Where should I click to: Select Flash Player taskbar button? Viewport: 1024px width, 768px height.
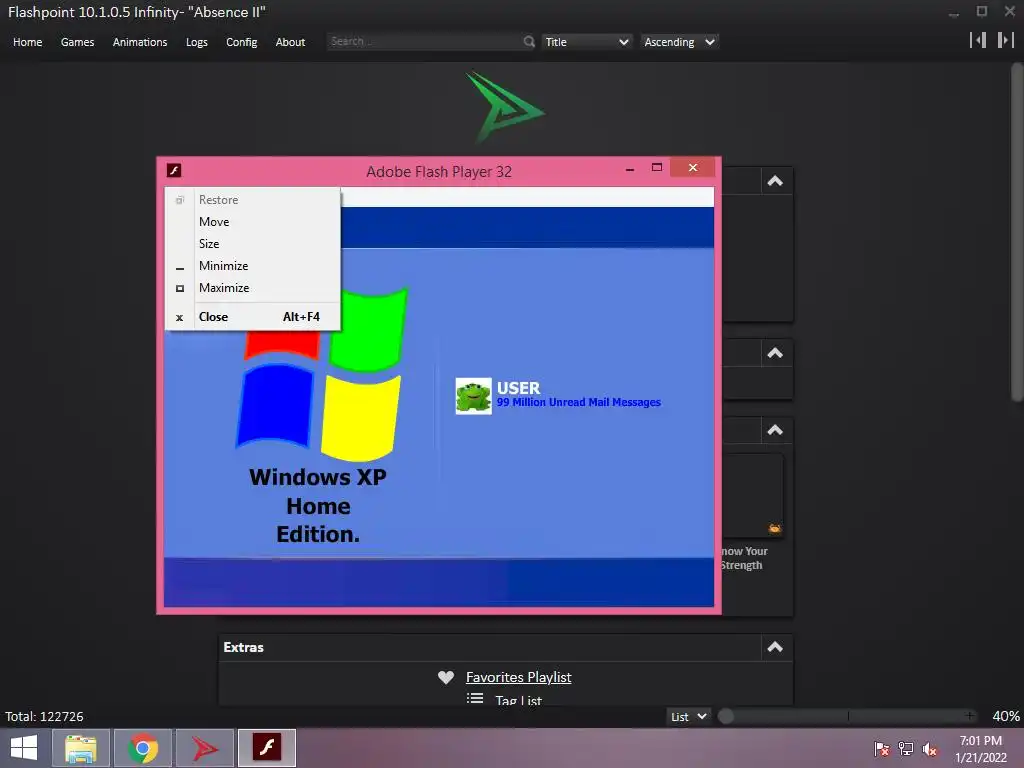click(266, 748)
